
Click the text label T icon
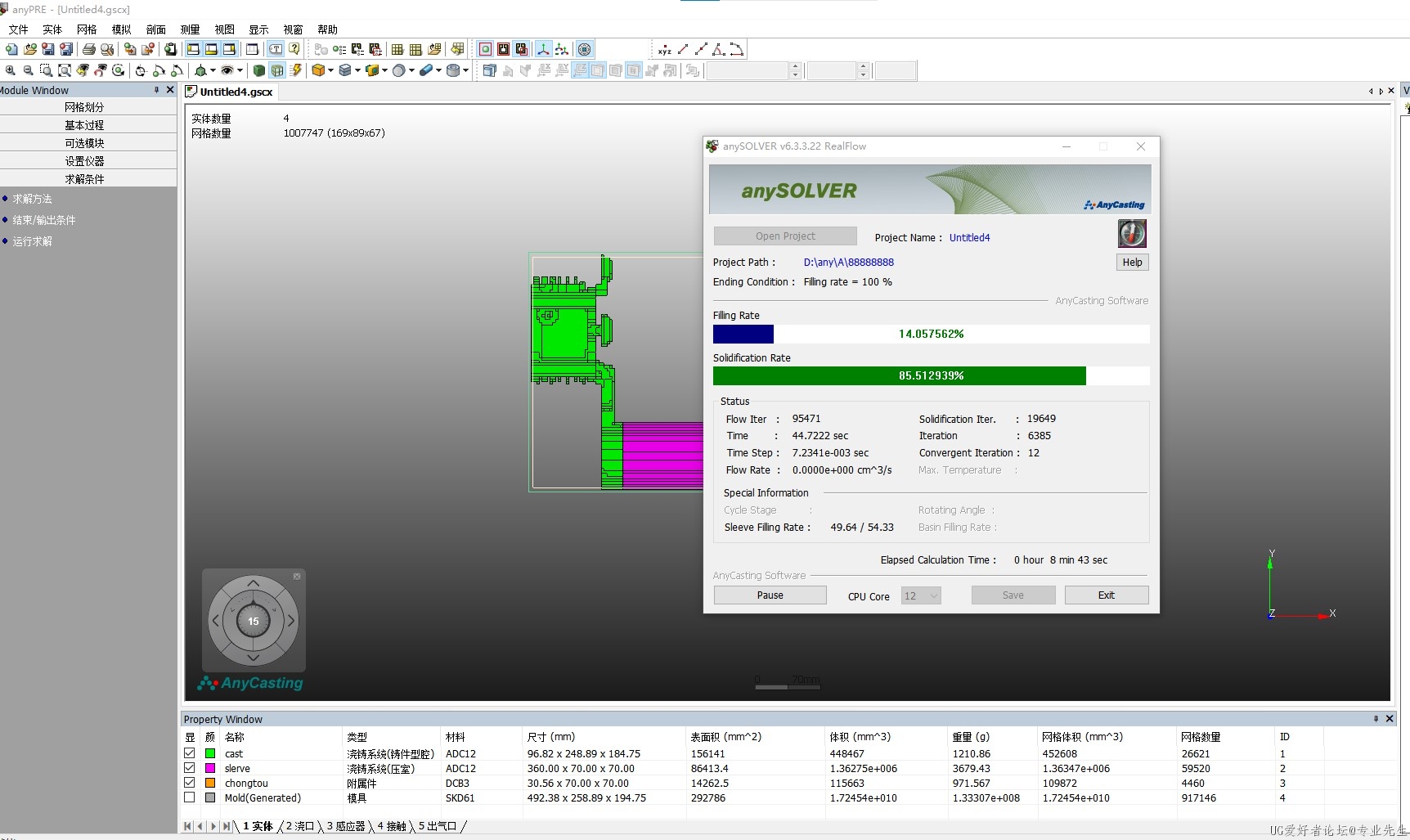point(276,49)
